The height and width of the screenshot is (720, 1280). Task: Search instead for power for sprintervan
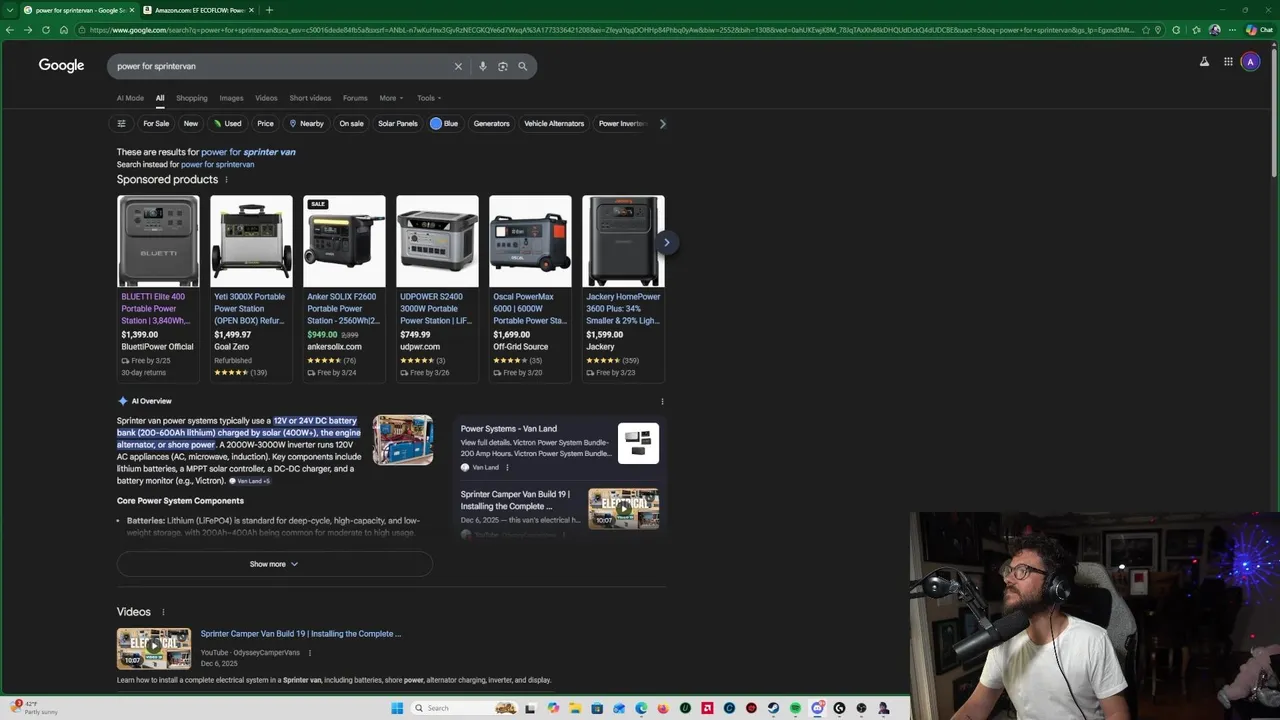[x=217, y=164]
